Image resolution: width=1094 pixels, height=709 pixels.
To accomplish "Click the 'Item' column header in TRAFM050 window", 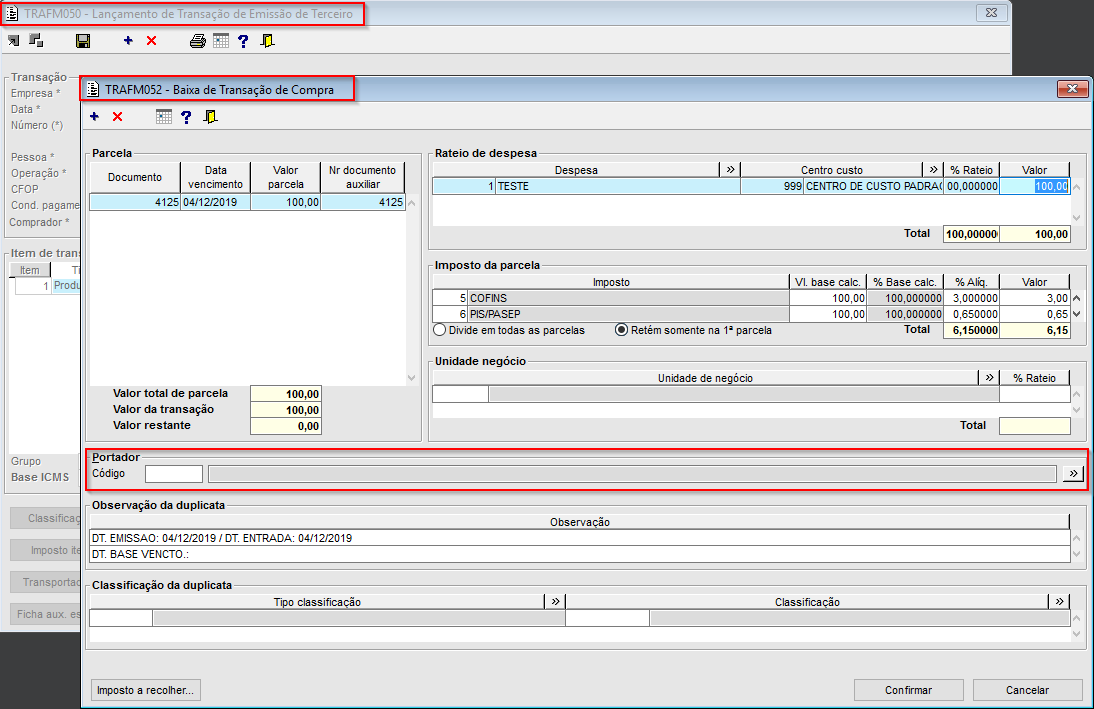I will tap(30, 270).
